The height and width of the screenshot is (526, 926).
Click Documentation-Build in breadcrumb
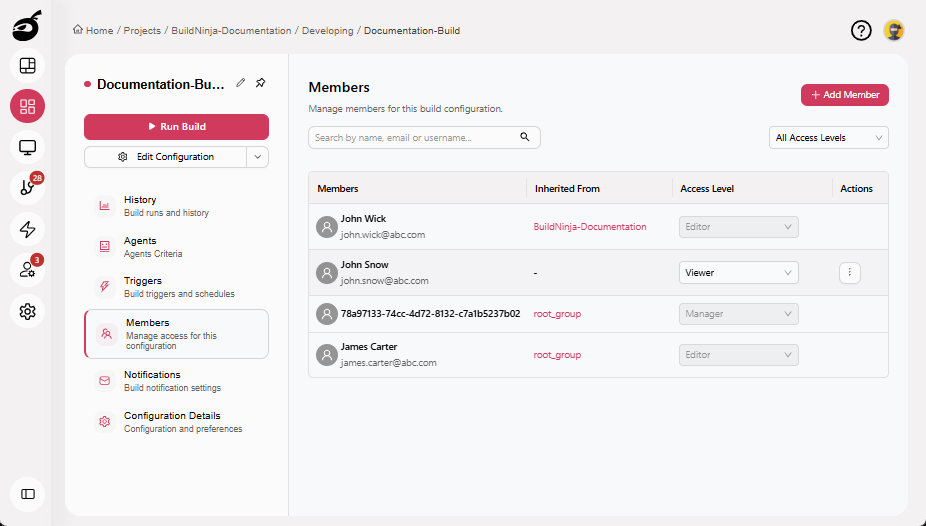pyautogui.click(x=412, y=31)
